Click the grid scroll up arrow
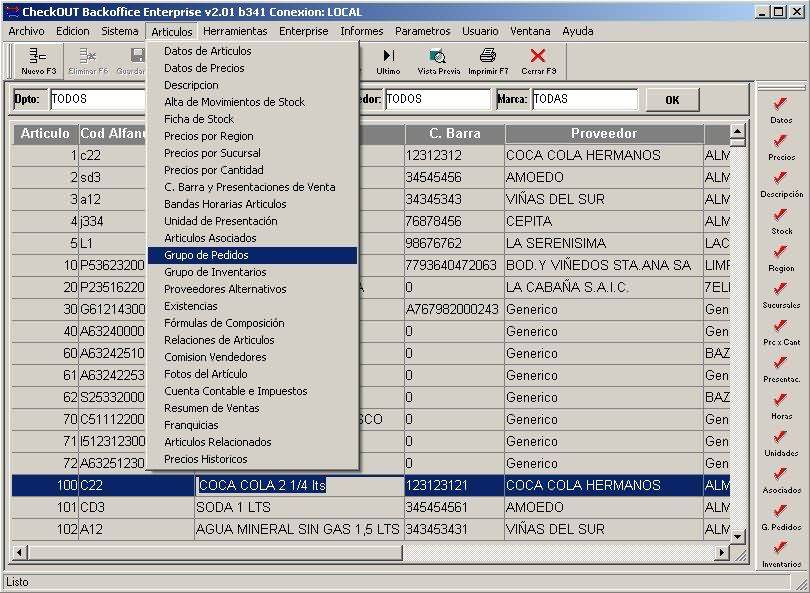Image resolution: width=810 pixels, height=593 pixels. pos(737,131)
